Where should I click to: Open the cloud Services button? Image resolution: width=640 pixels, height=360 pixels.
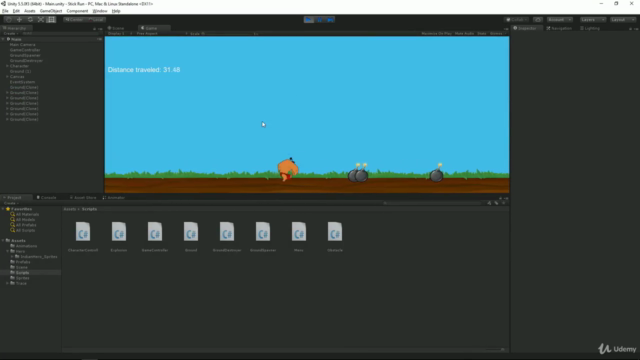coord(538,20)
